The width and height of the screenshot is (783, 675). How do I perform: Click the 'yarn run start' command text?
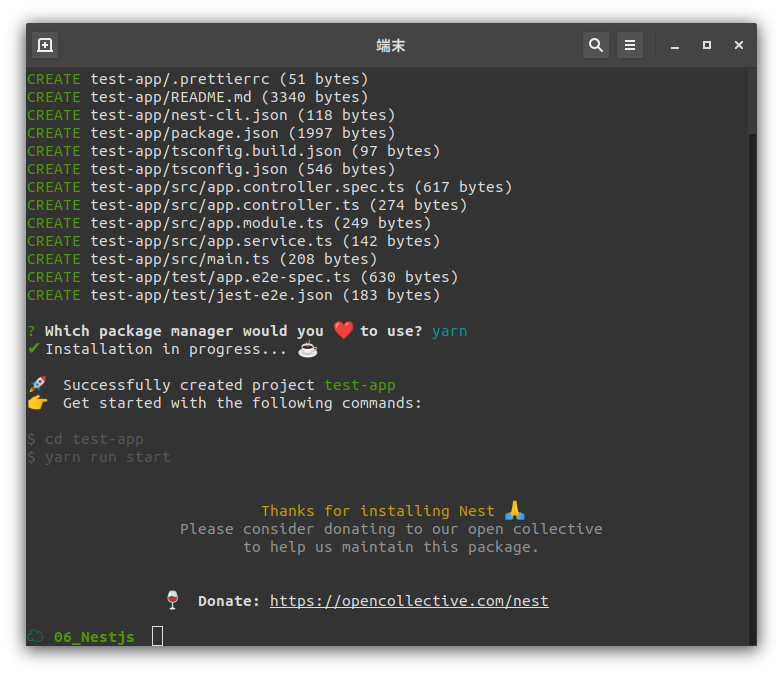click(x=108, y=457)
